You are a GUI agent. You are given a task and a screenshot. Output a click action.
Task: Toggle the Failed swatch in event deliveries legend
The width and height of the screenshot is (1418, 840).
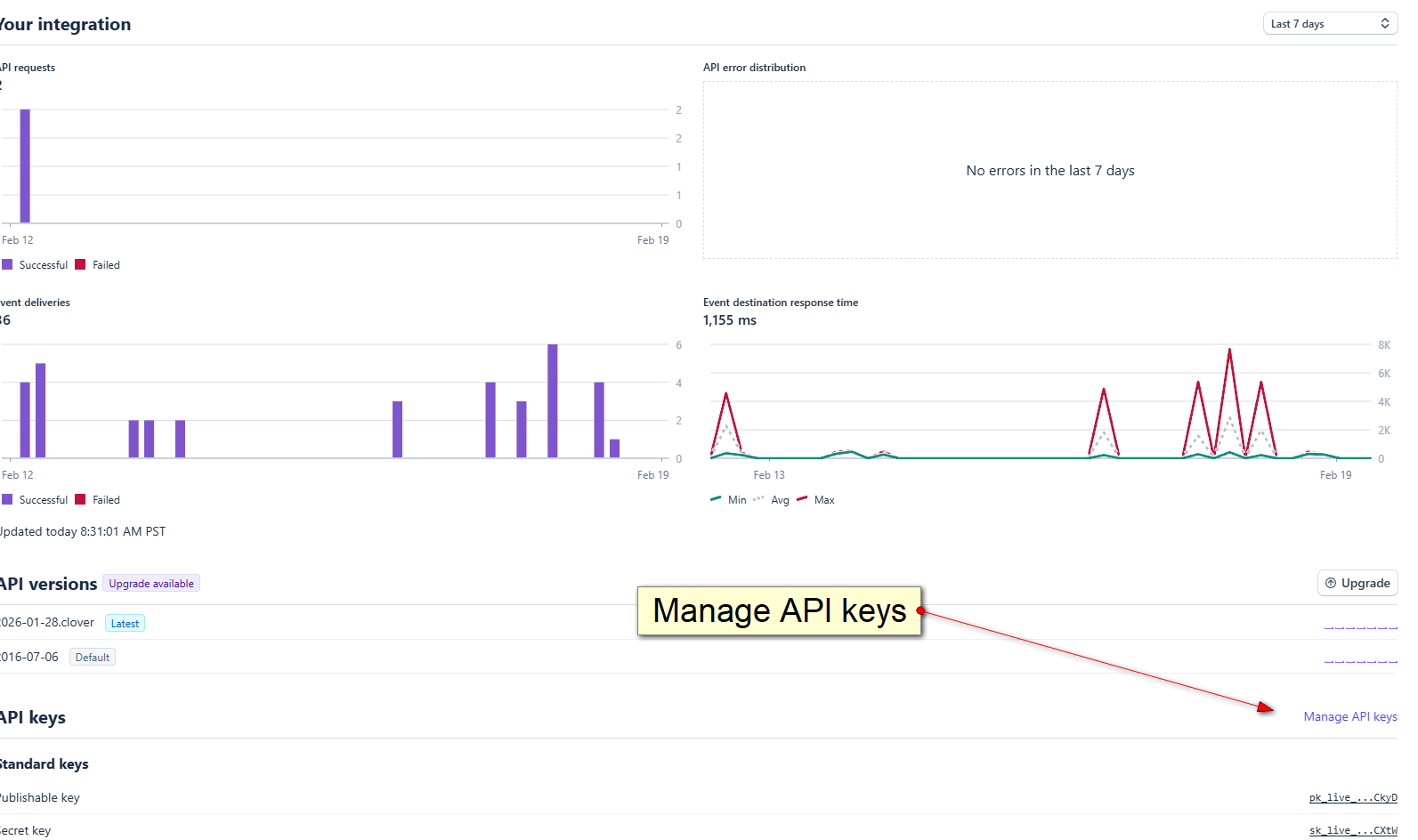pos(81,500)
